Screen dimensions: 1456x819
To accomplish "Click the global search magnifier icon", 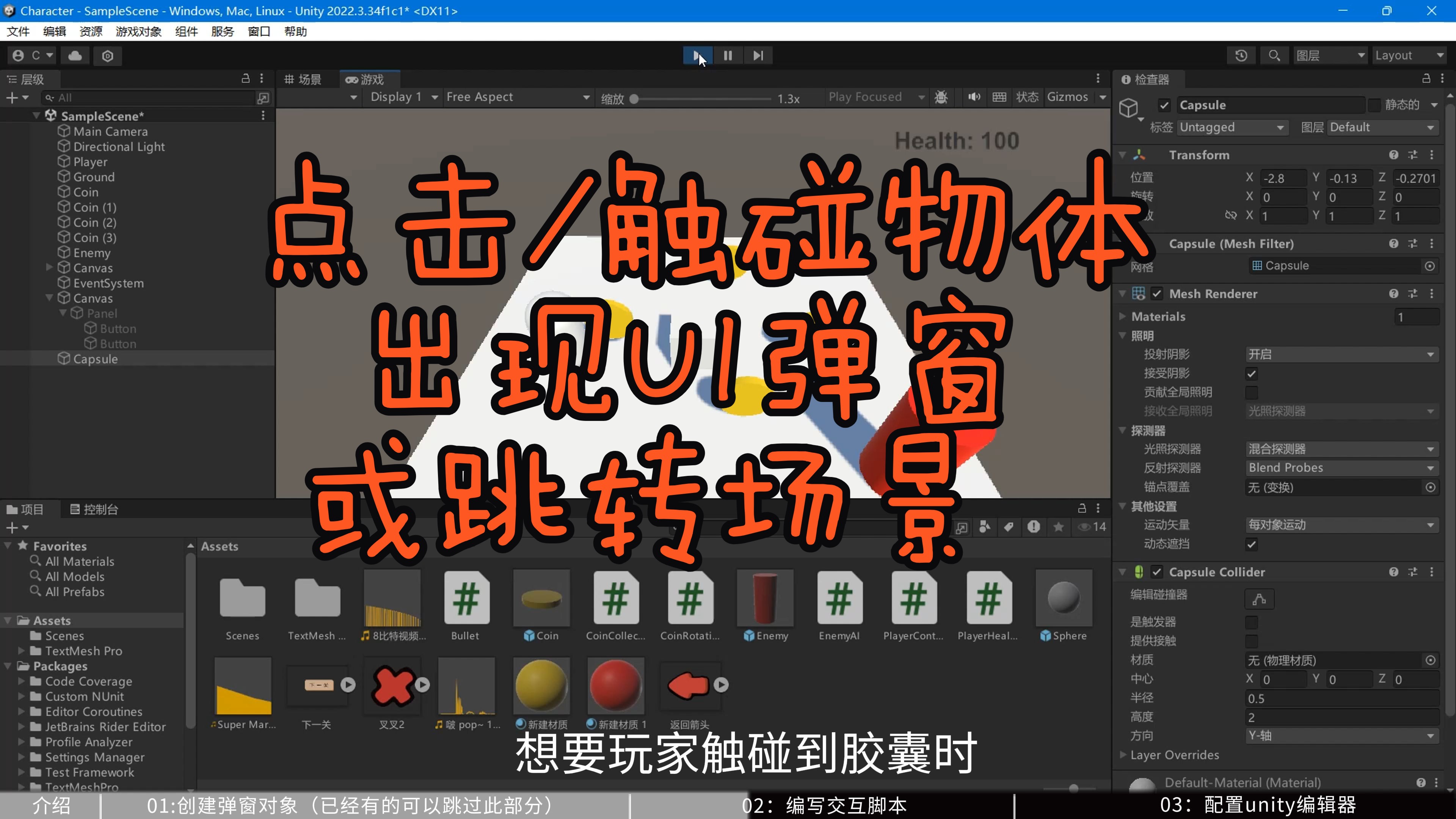I will coord(1274,55).
